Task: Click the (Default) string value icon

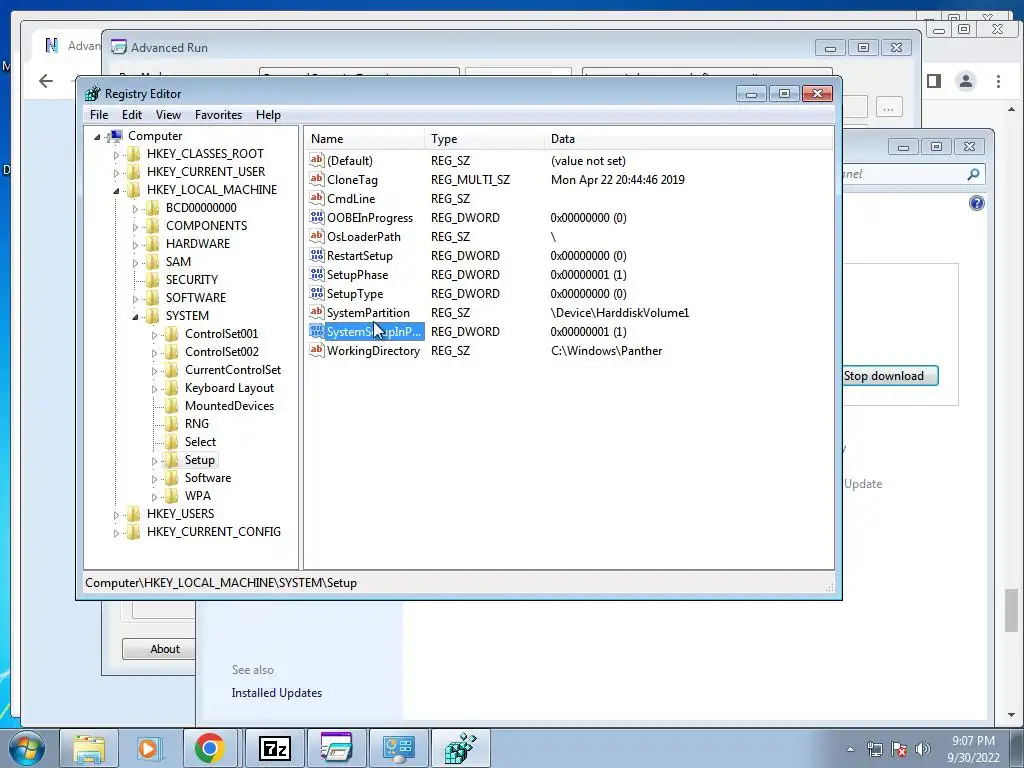Action: pyautogui.click(x=317, y=160)
